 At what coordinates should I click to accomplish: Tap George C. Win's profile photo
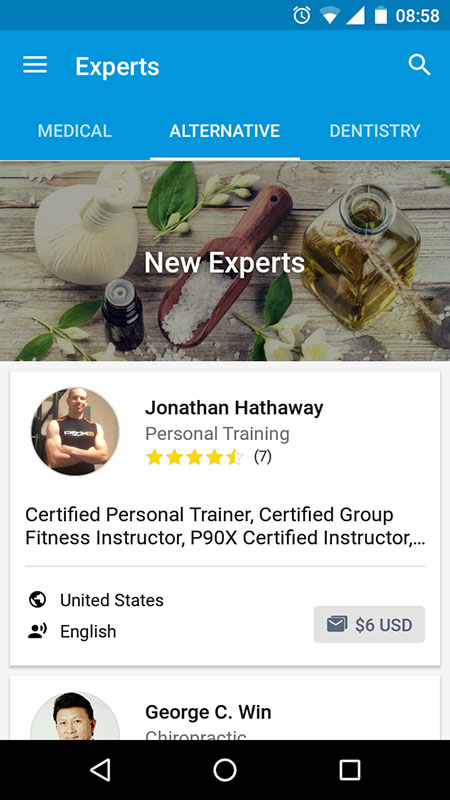tap(75, 716)
